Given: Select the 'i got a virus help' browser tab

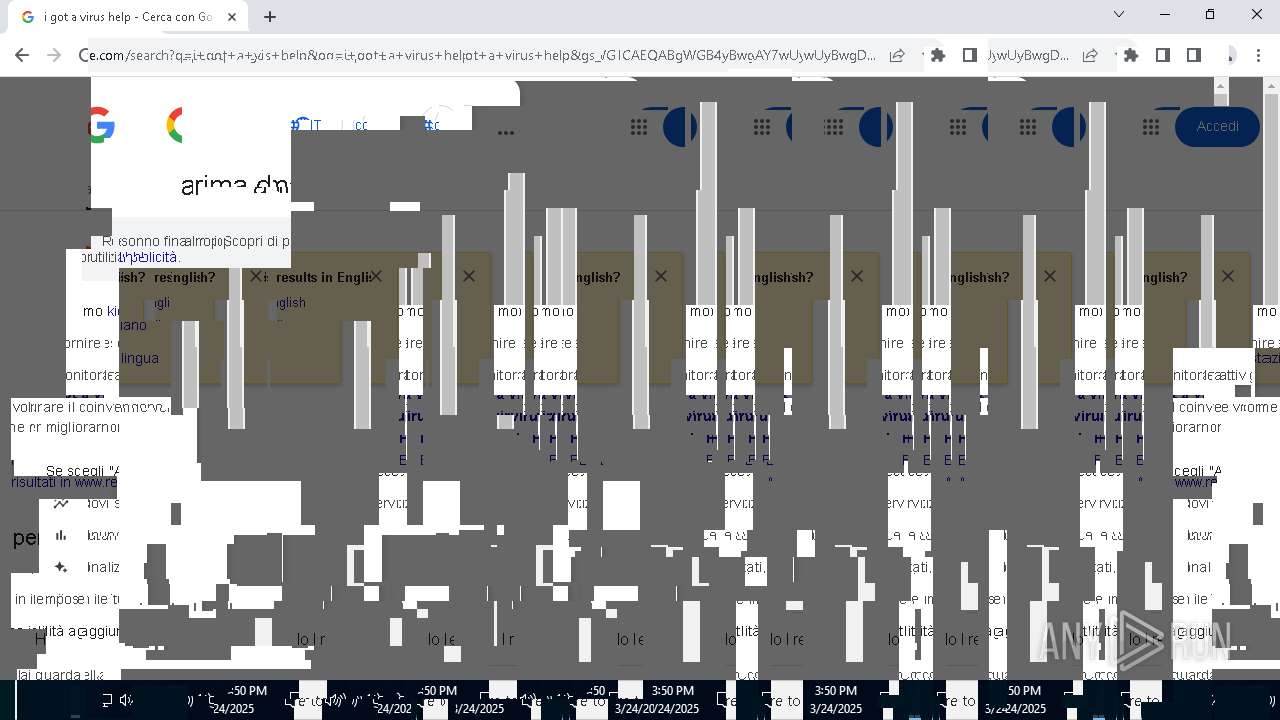Looking at the screenshot, I should pos(130,17).
